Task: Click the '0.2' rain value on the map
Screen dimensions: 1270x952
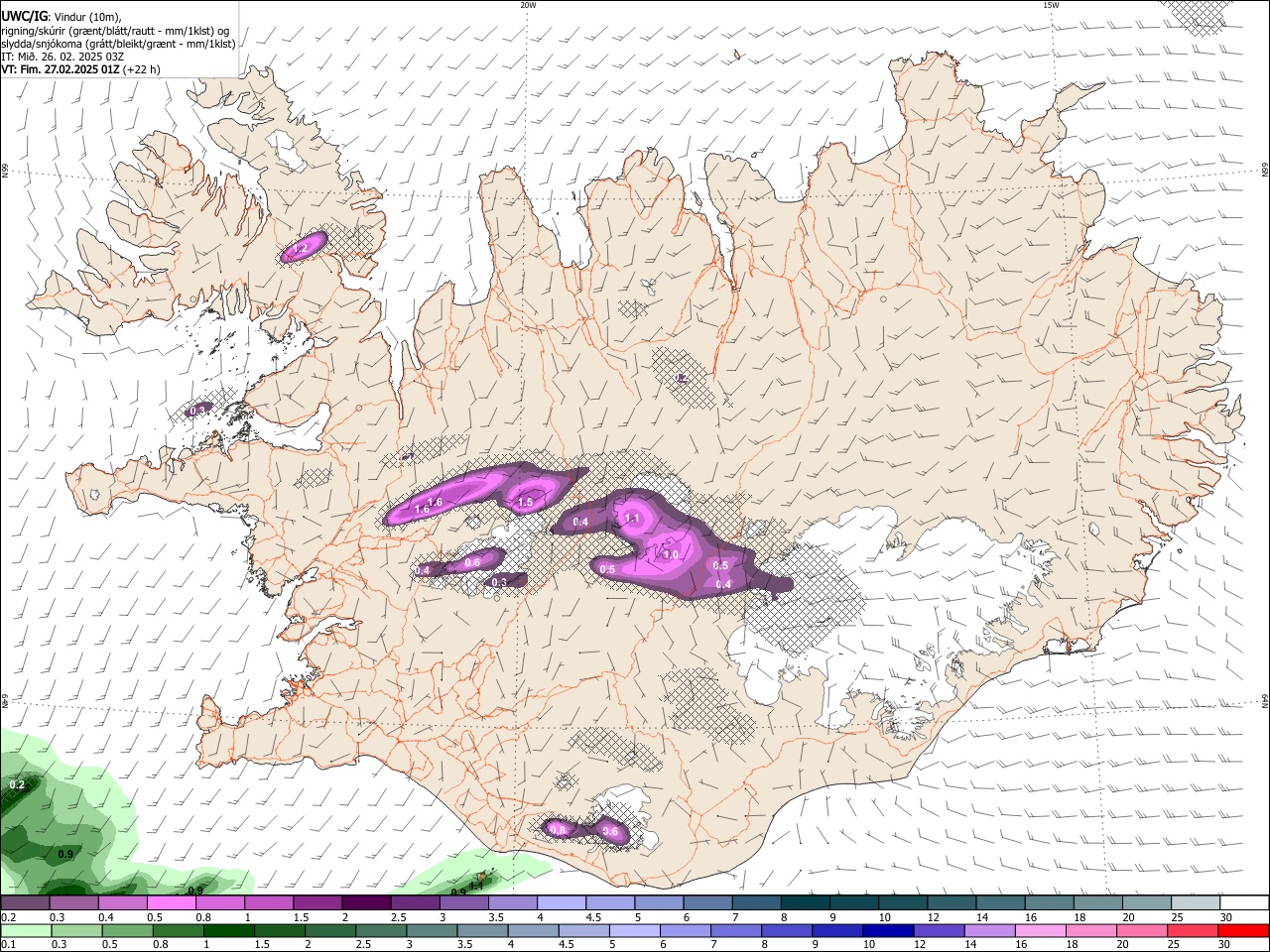Action: [x=17, y=784]
